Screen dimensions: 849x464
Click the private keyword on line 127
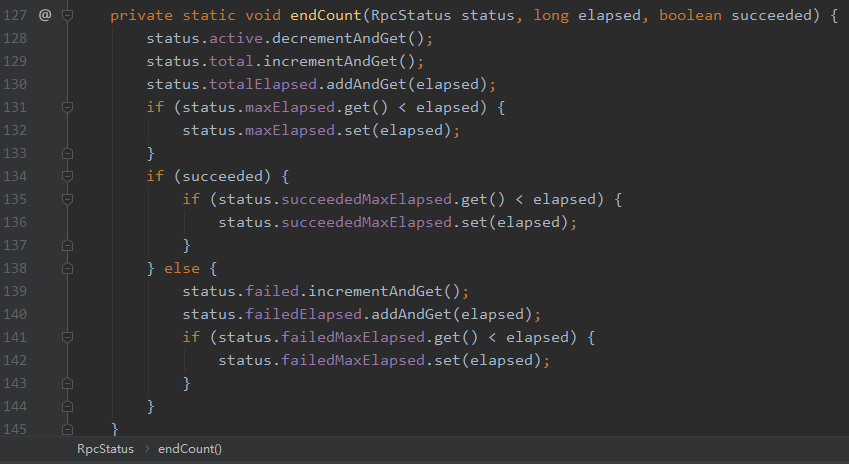141,15
